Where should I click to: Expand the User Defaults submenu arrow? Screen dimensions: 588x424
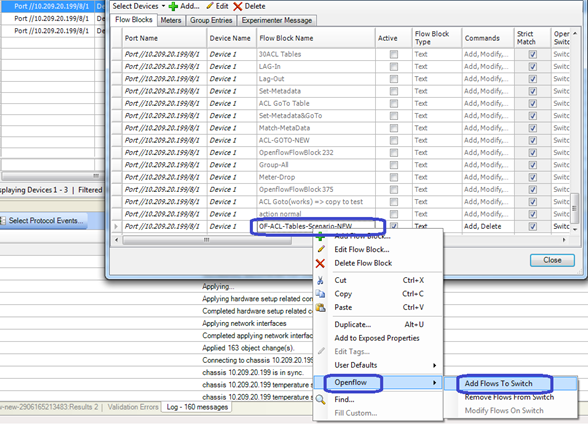(434, 365)
